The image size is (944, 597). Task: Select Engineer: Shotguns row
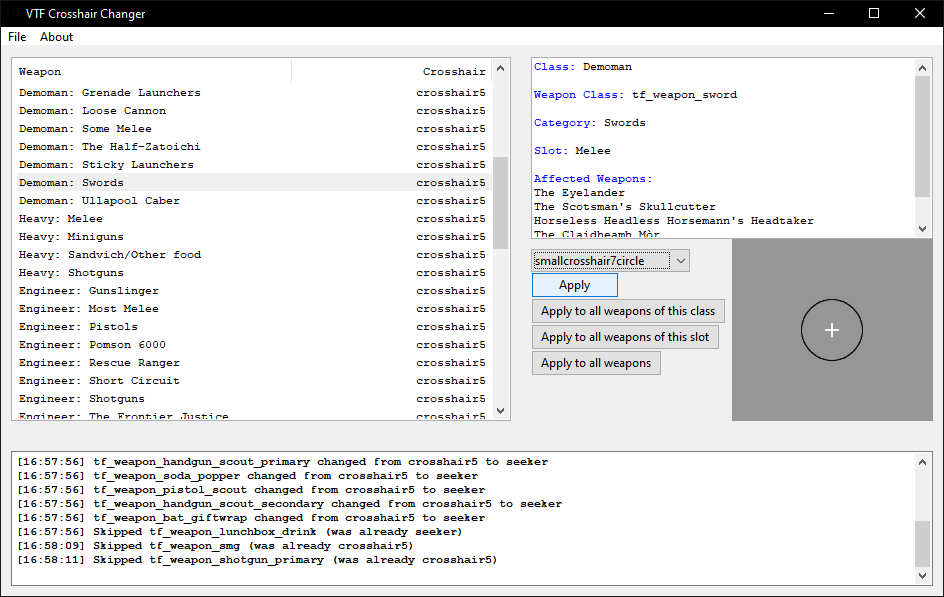pos(254,399)
